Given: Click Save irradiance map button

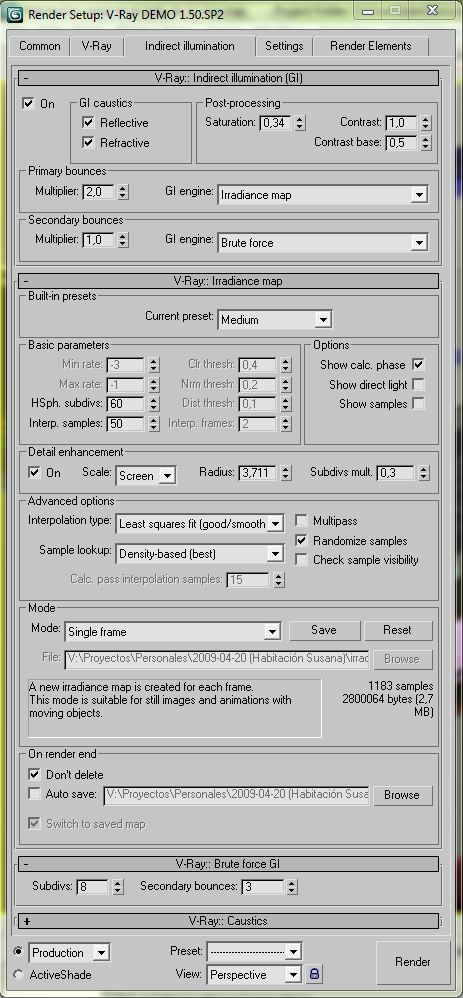Looking at the screenshot, I should click(x=324, y=630).
